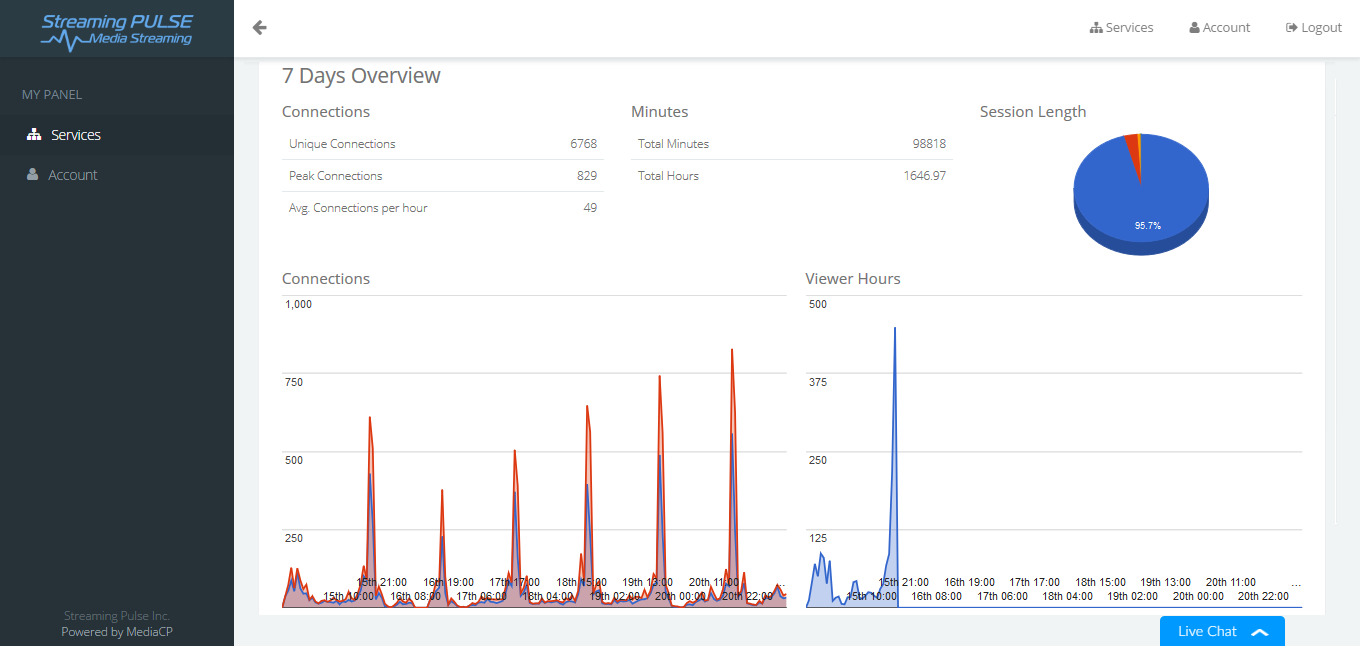Click the average connections value 49
Image resolution: width=1360 pixels, height=646 pixels.
(590, 208)
